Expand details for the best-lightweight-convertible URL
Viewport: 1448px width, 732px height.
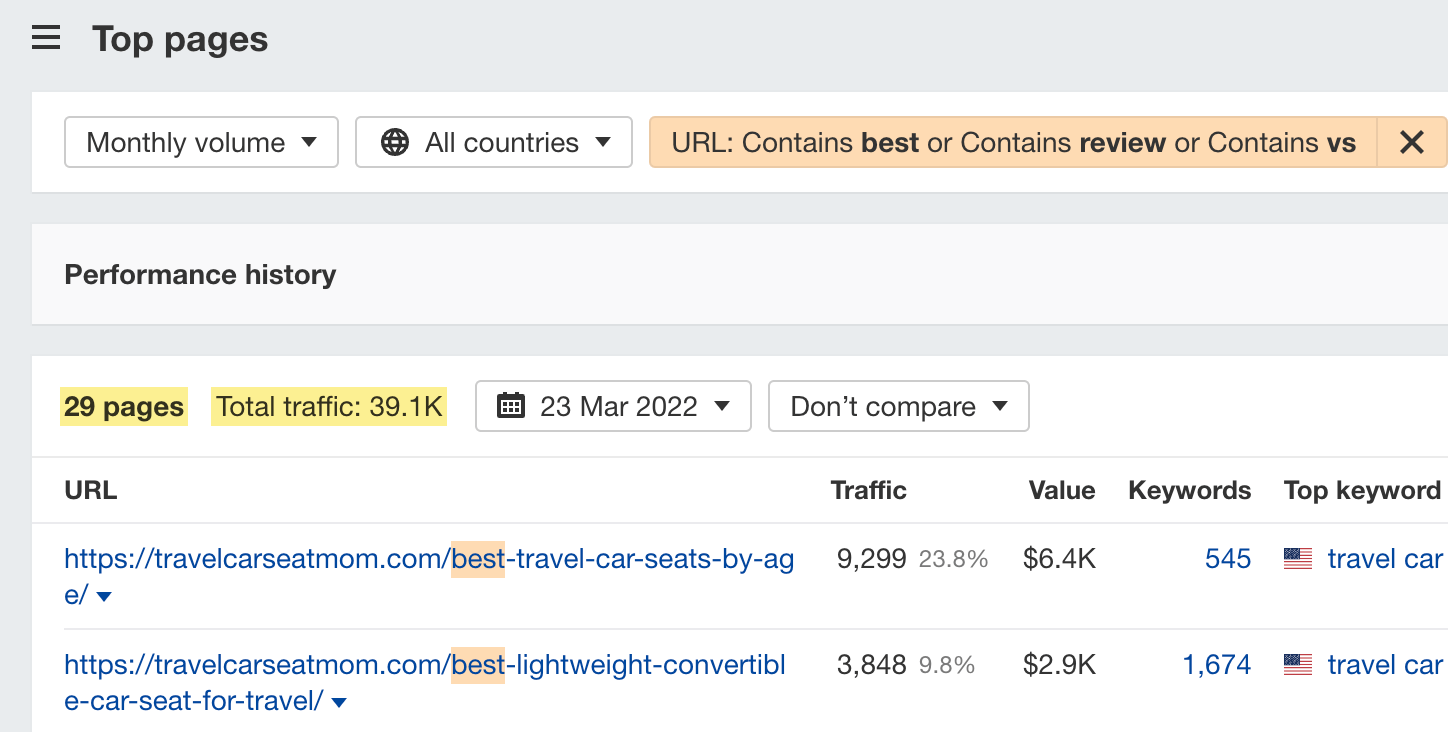coord(338,701)
